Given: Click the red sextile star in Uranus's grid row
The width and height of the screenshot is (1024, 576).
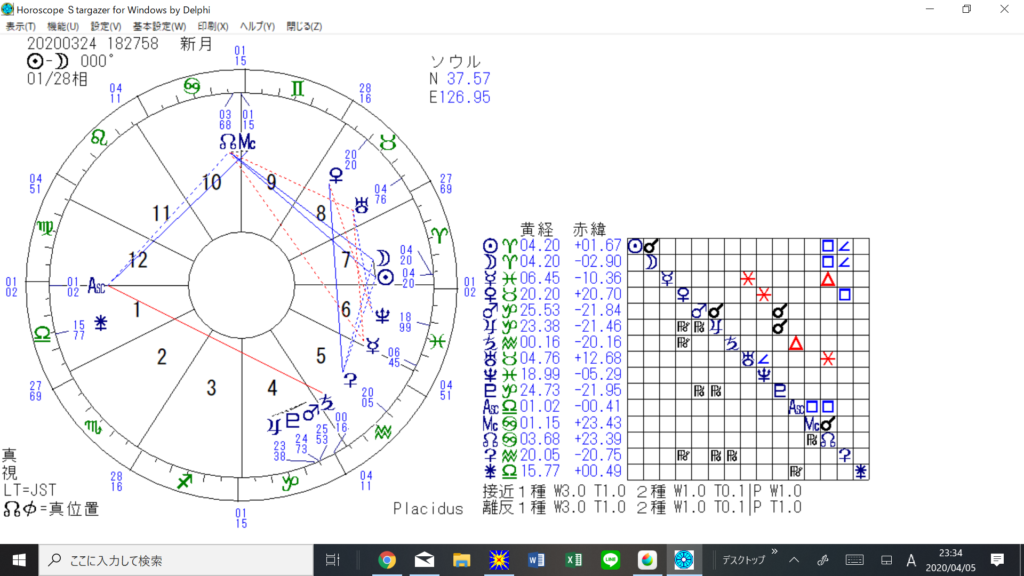Looking at the screenshot, I should (828, 359).
